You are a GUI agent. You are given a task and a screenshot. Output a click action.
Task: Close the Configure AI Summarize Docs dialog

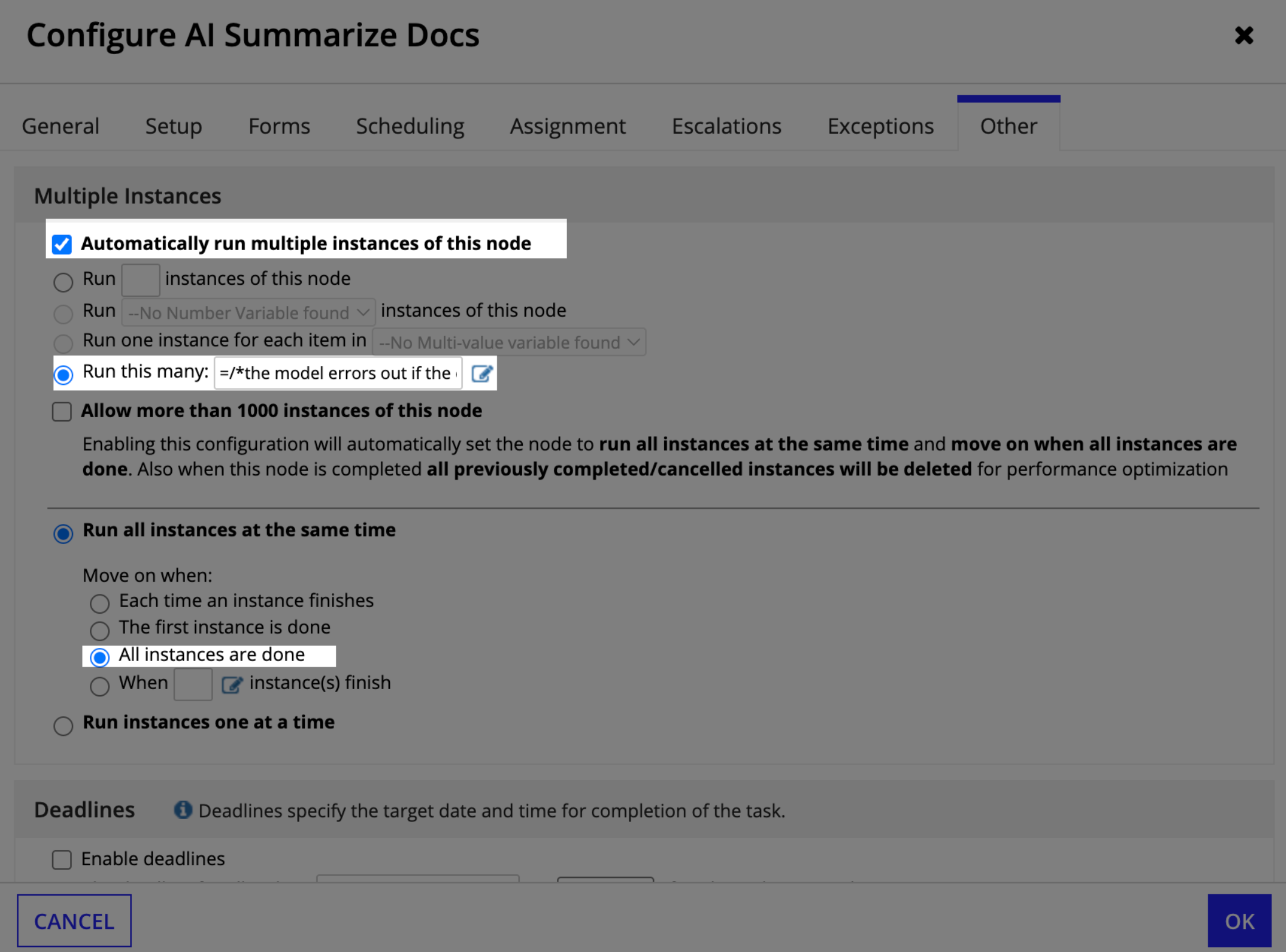click(x=1243, y=35)
